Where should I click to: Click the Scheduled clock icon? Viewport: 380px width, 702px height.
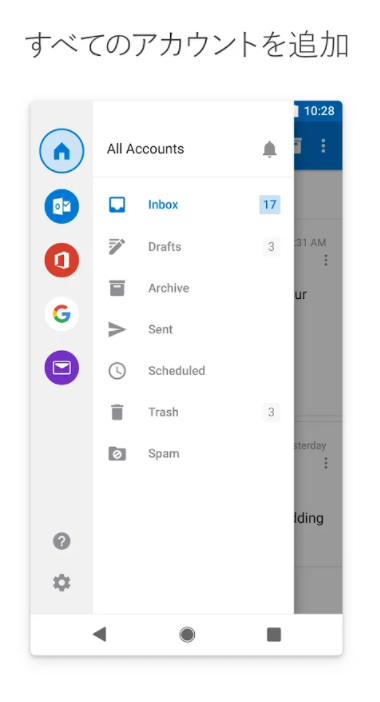(117, 371)
